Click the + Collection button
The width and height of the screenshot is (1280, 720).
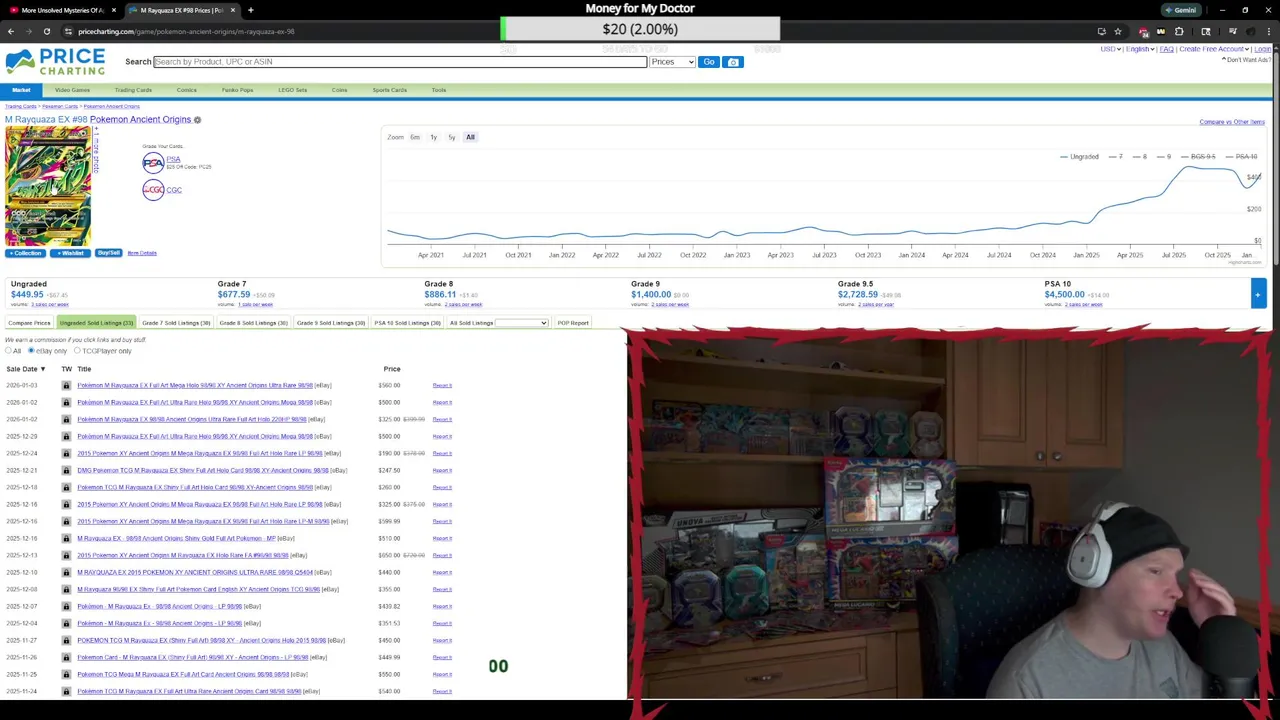pyautogui.click(x=26, y=253)
